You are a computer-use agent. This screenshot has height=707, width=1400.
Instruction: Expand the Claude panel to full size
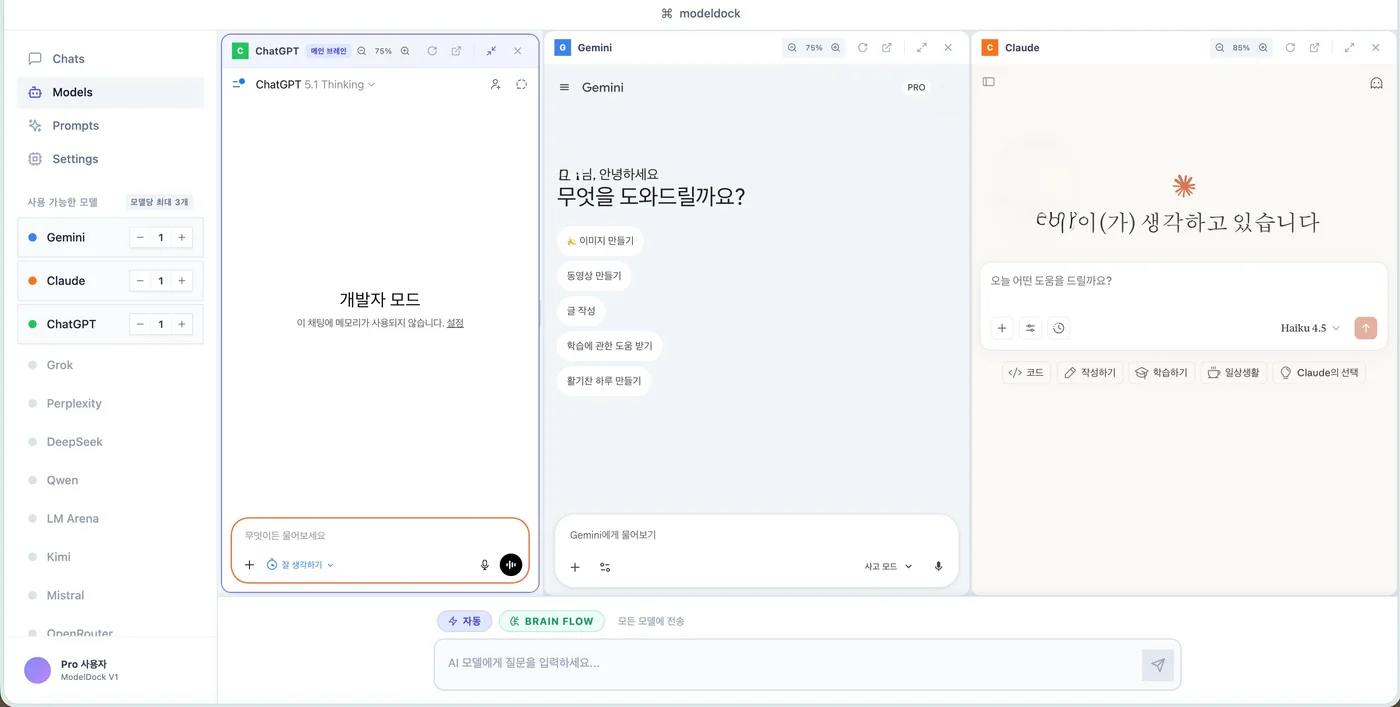pos(1349,48)
